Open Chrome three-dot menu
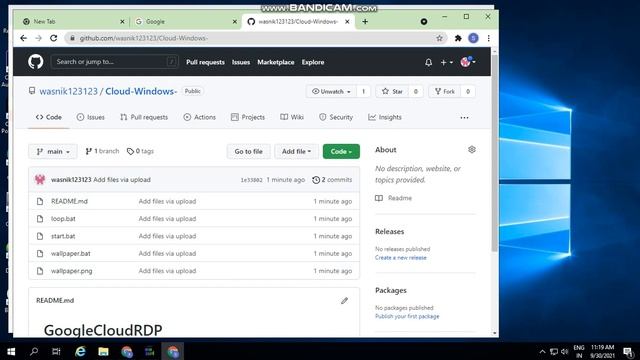The width and height of the screenshot is (640, 360). click(489, 38)
